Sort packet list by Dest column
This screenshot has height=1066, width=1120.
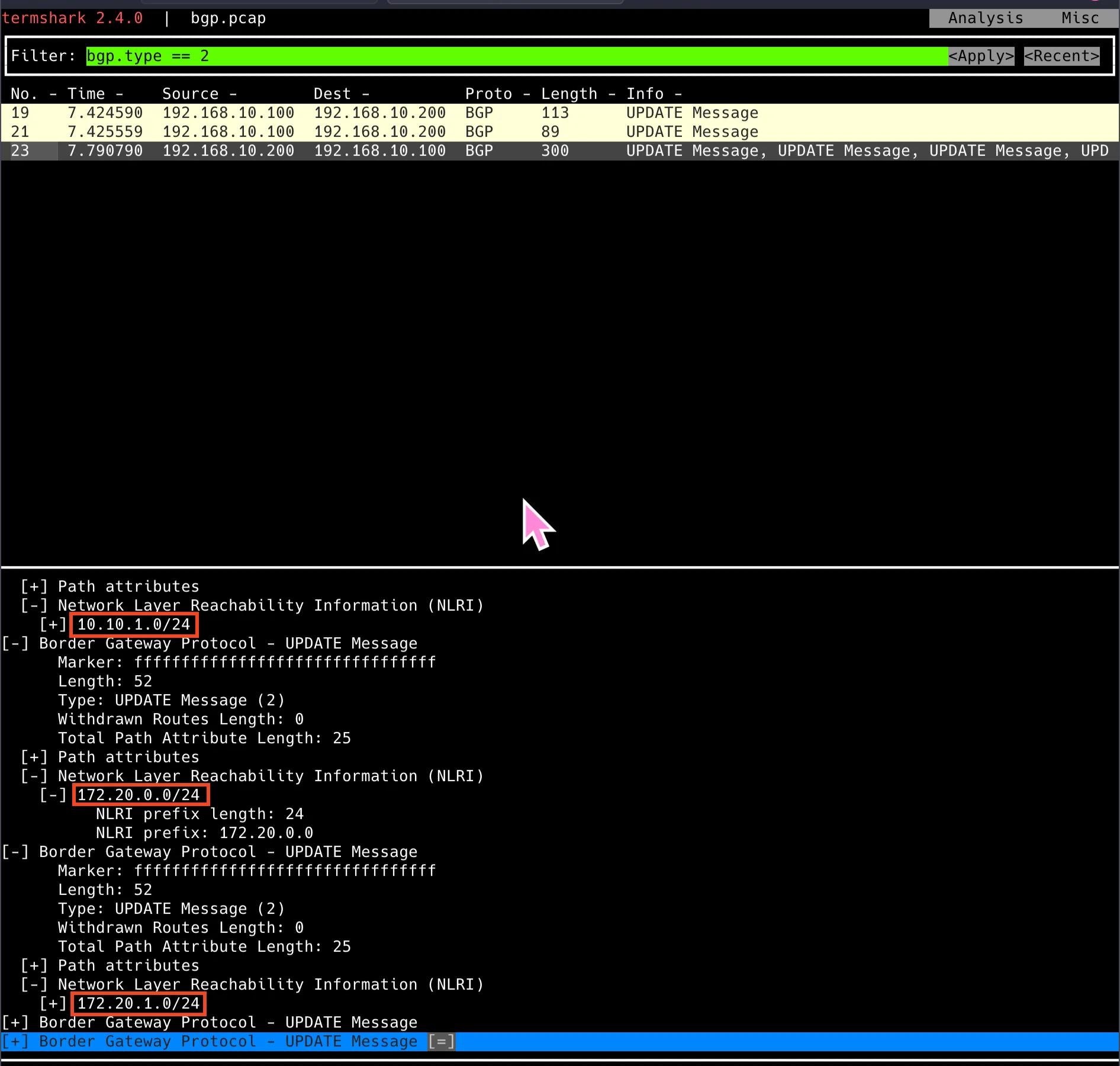[332, 94]
